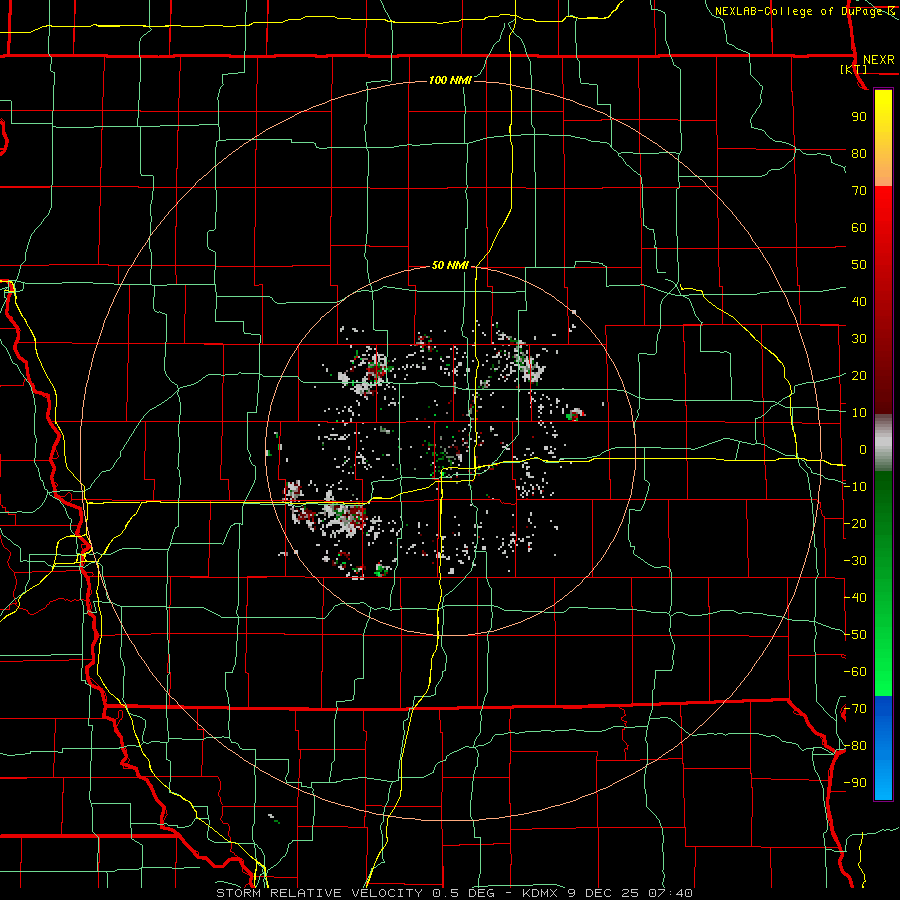Select the "NEXR" label above the color scale
Screen dimensions: 900x900
click(878, 60)
